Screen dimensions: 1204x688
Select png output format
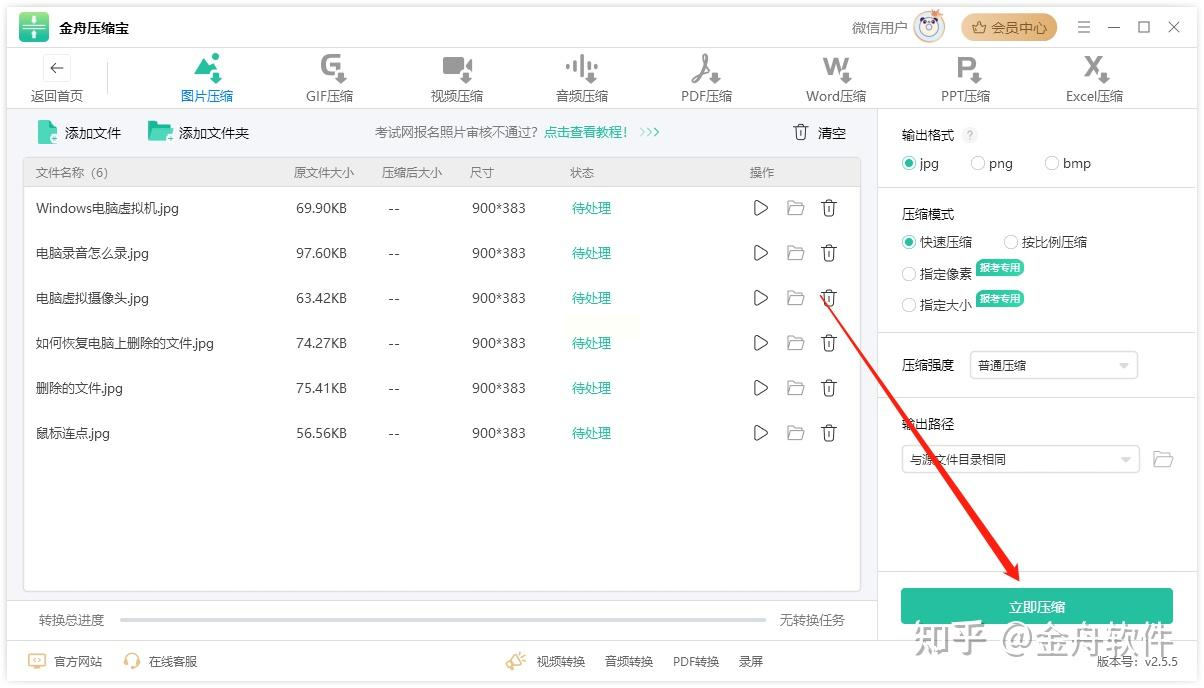978,163
